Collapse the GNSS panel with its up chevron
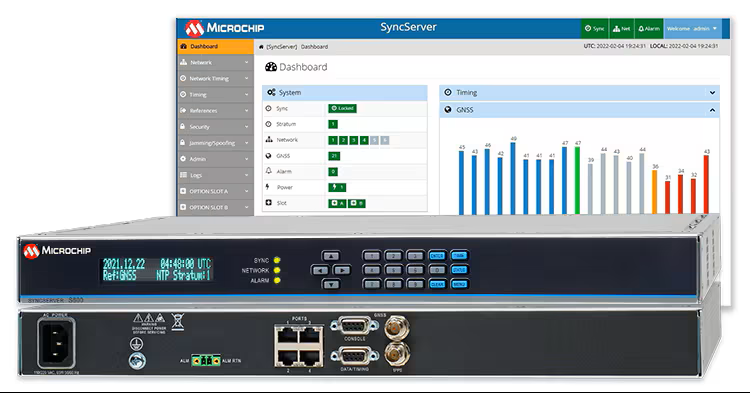This screenshot has width=750, height=393. click(x=712, y=110)
